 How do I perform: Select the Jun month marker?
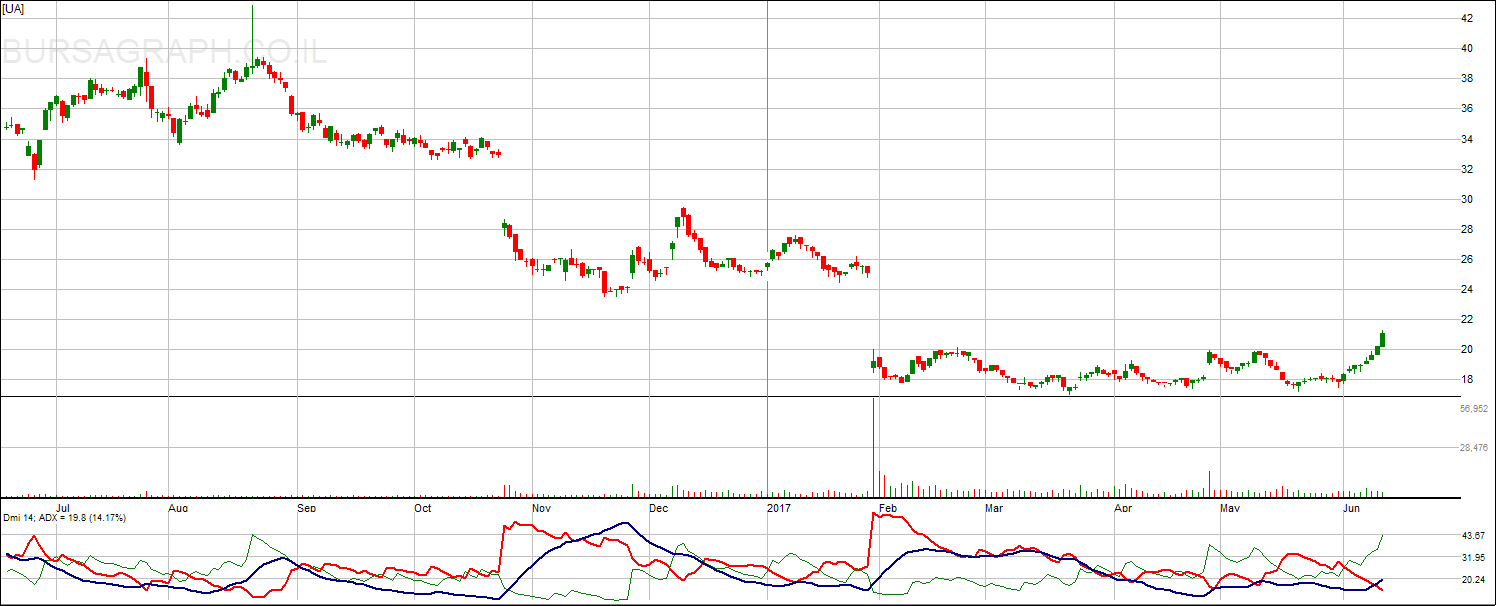(1351, 508)
